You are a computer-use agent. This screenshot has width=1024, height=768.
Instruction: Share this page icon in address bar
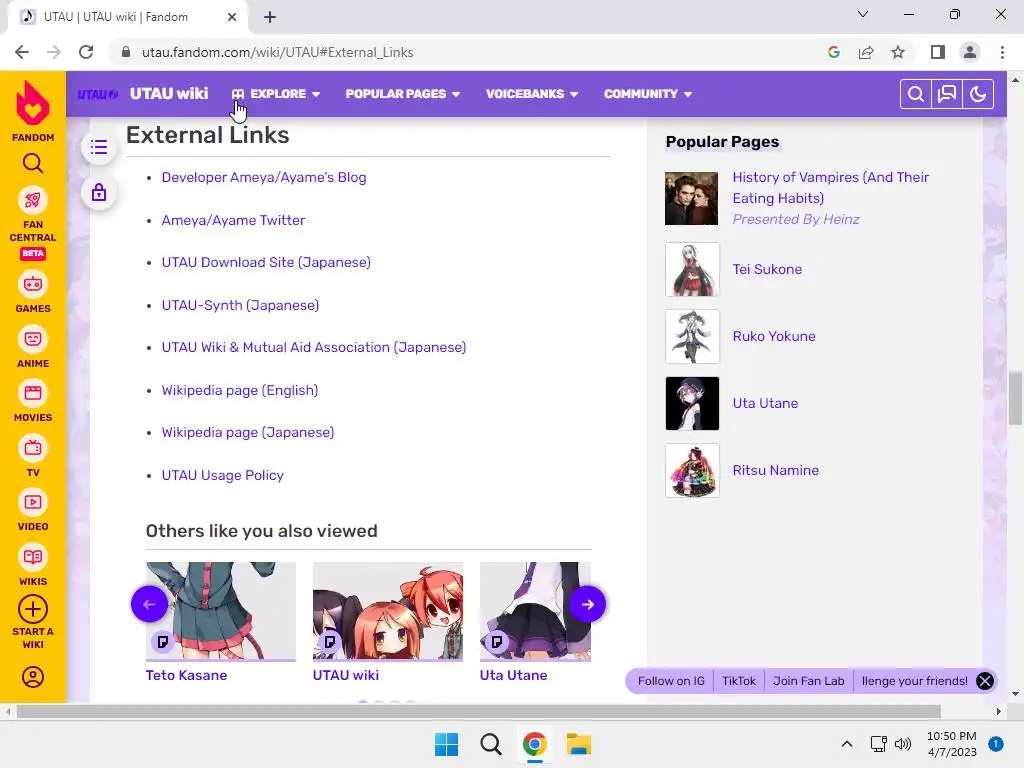(x=866, y=52)
